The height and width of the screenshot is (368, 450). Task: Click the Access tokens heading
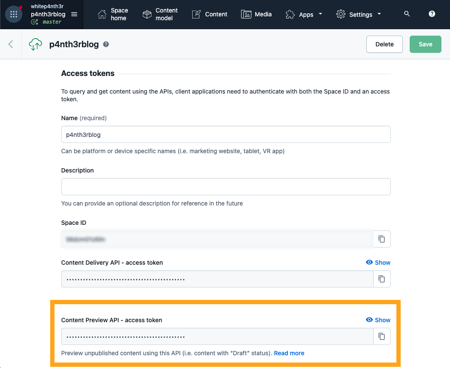pyautogui.click(x=88, y=73)
